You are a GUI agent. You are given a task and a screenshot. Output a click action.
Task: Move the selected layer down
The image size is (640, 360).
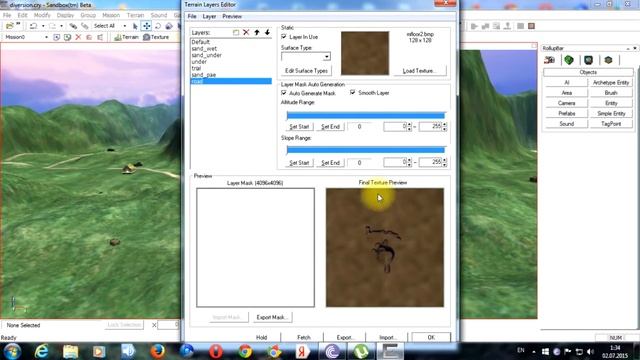click(267, 32)
